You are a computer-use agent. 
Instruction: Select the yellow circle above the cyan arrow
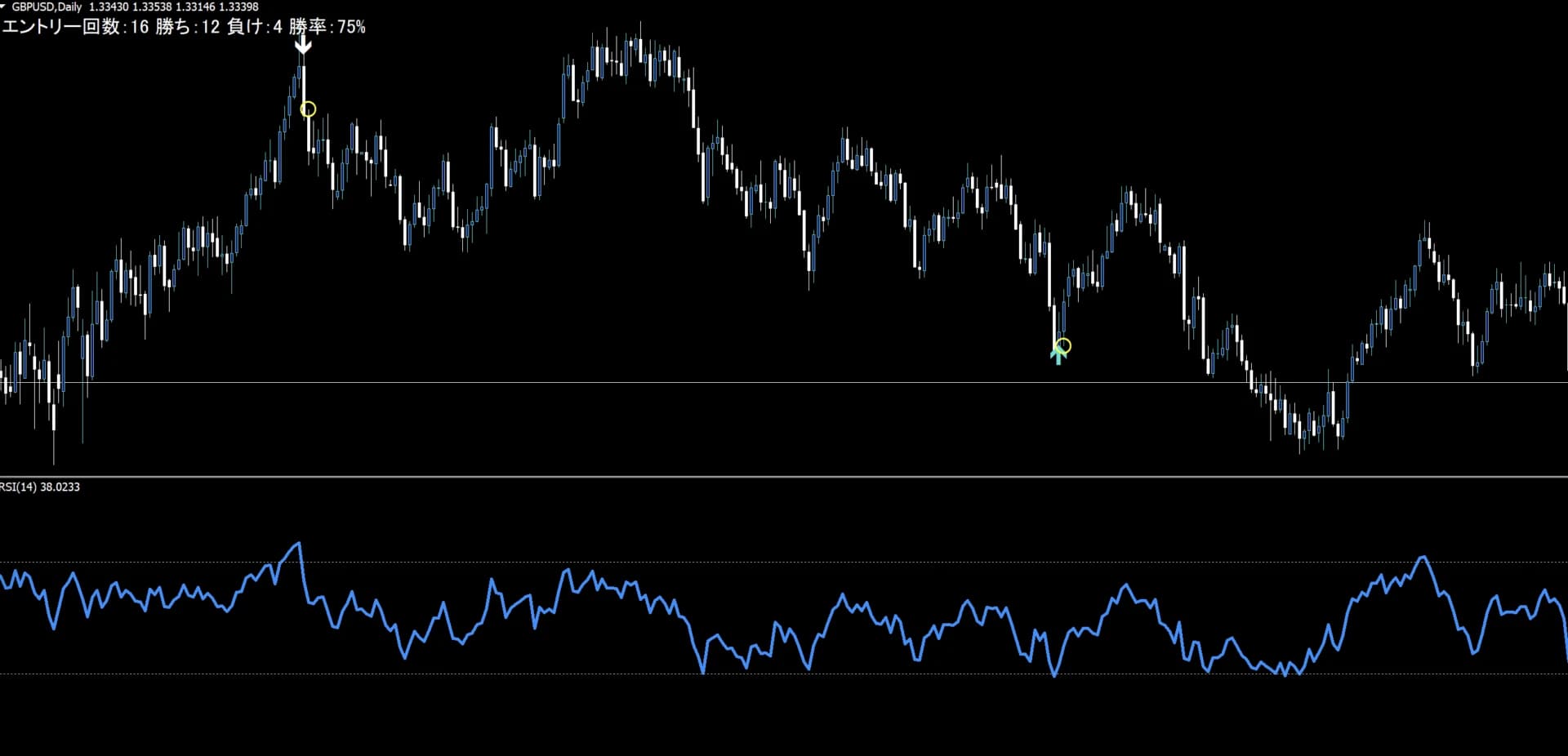[x=1063, y=345]
